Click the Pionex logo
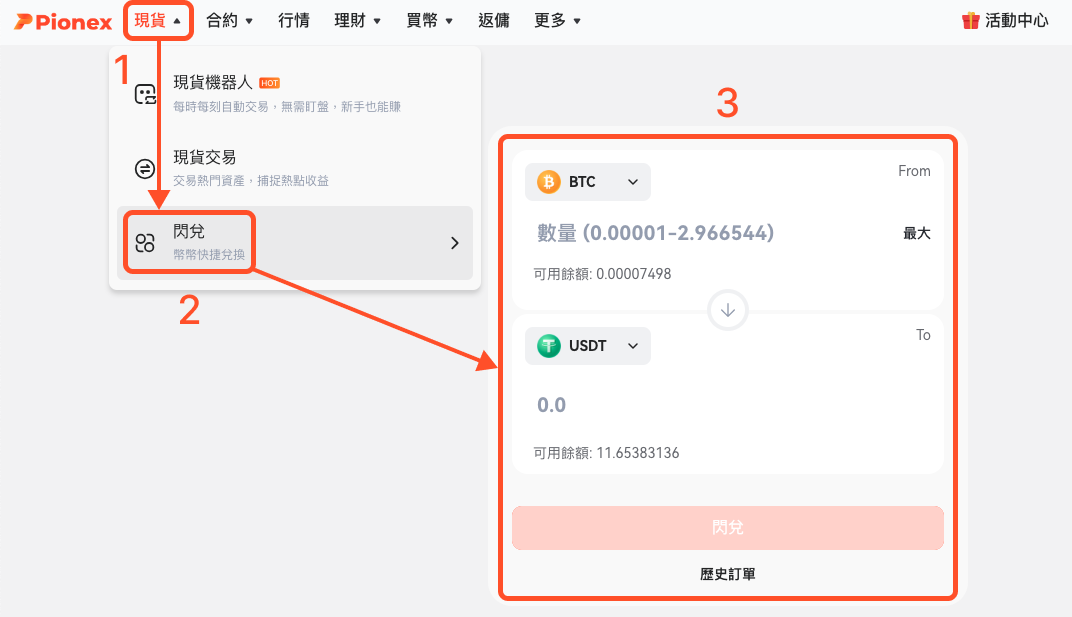This screenshot has width=1072, height=617. tap(63, 22)
